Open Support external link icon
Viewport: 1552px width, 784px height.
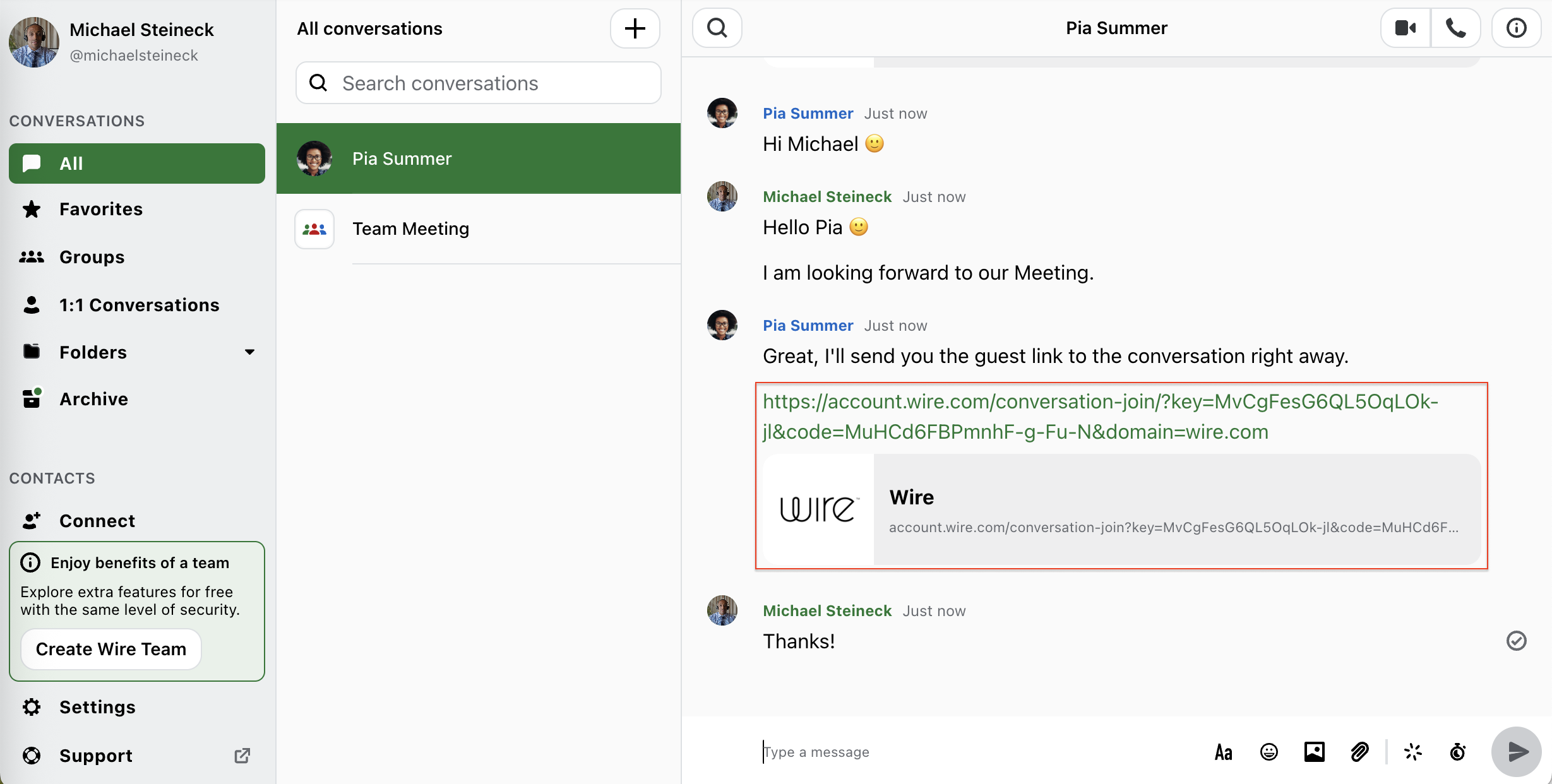tap(242, 756)
